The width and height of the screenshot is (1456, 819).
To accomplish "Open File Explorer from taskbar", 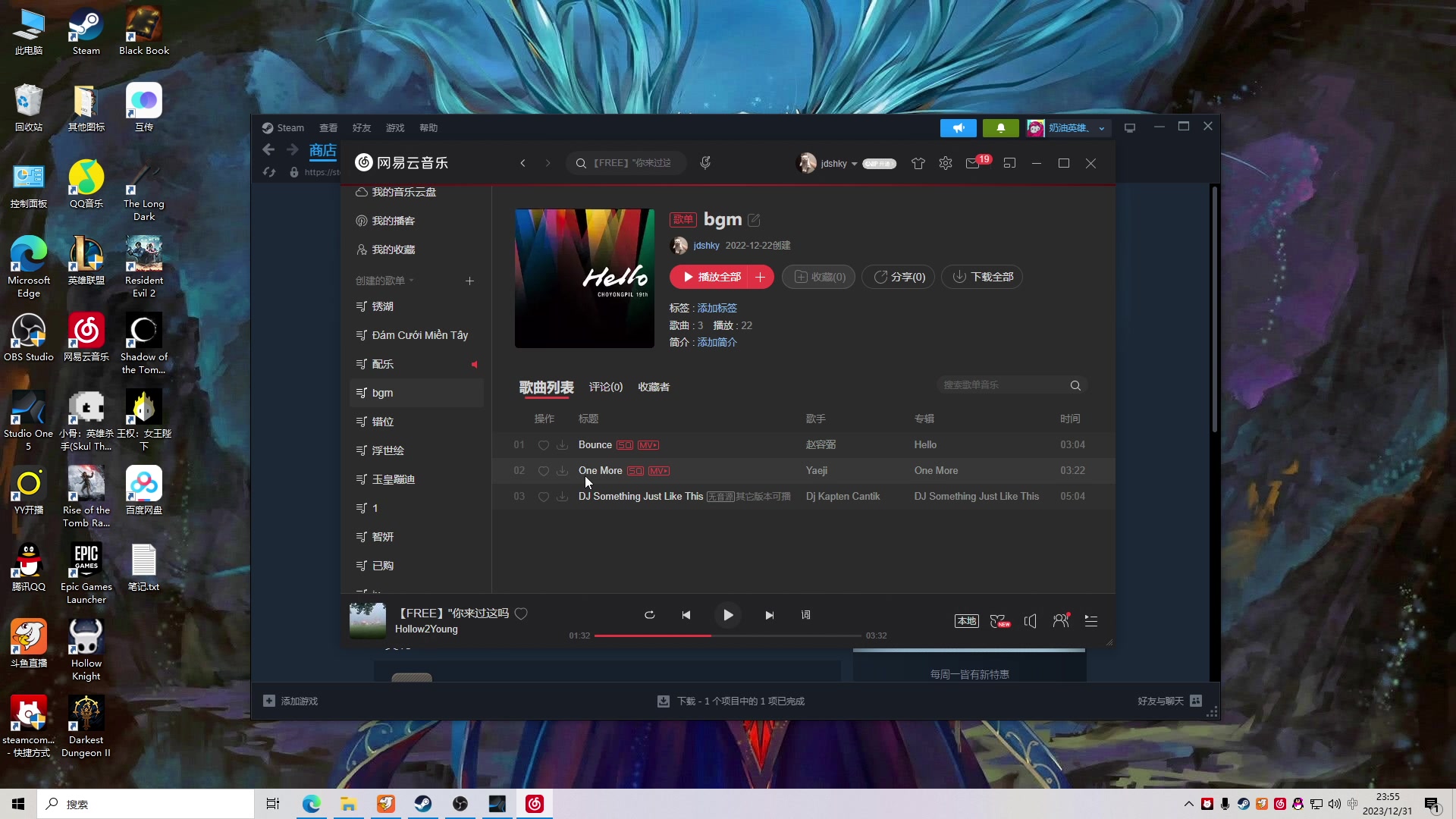I will [x=348, y=804].
